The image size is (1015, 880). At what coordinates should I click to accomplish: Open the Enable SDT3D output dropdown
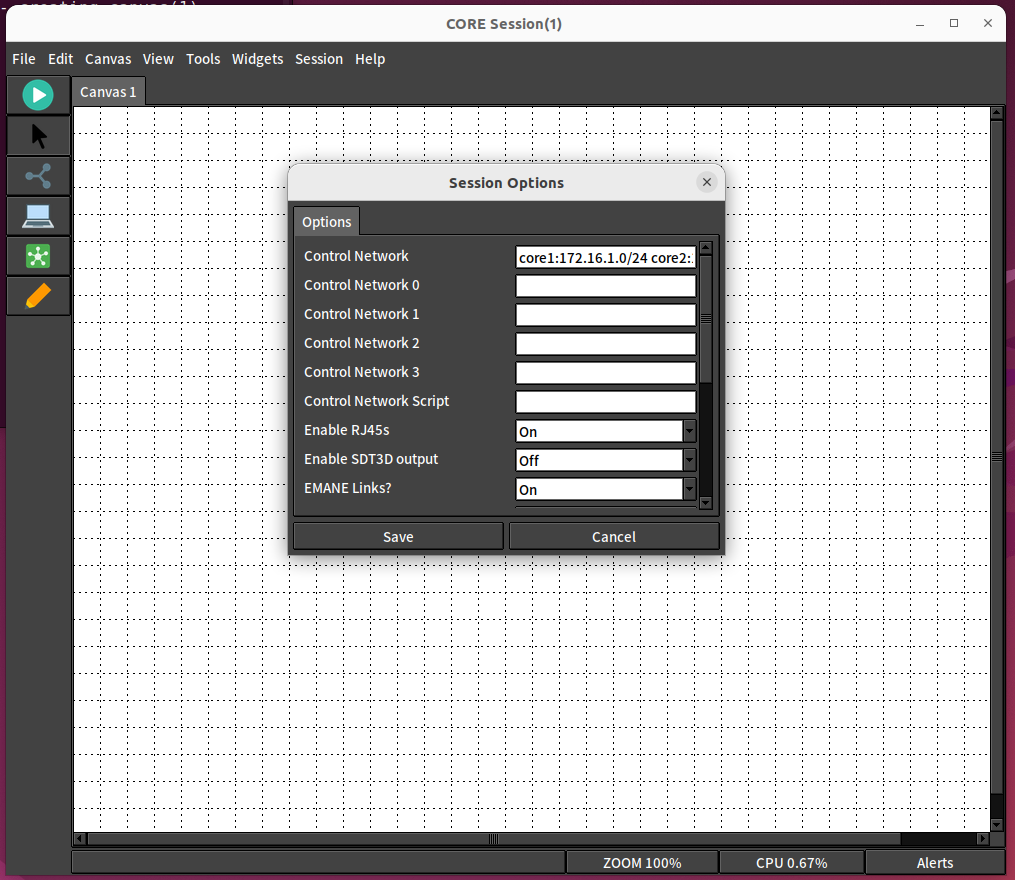(689, 460)
